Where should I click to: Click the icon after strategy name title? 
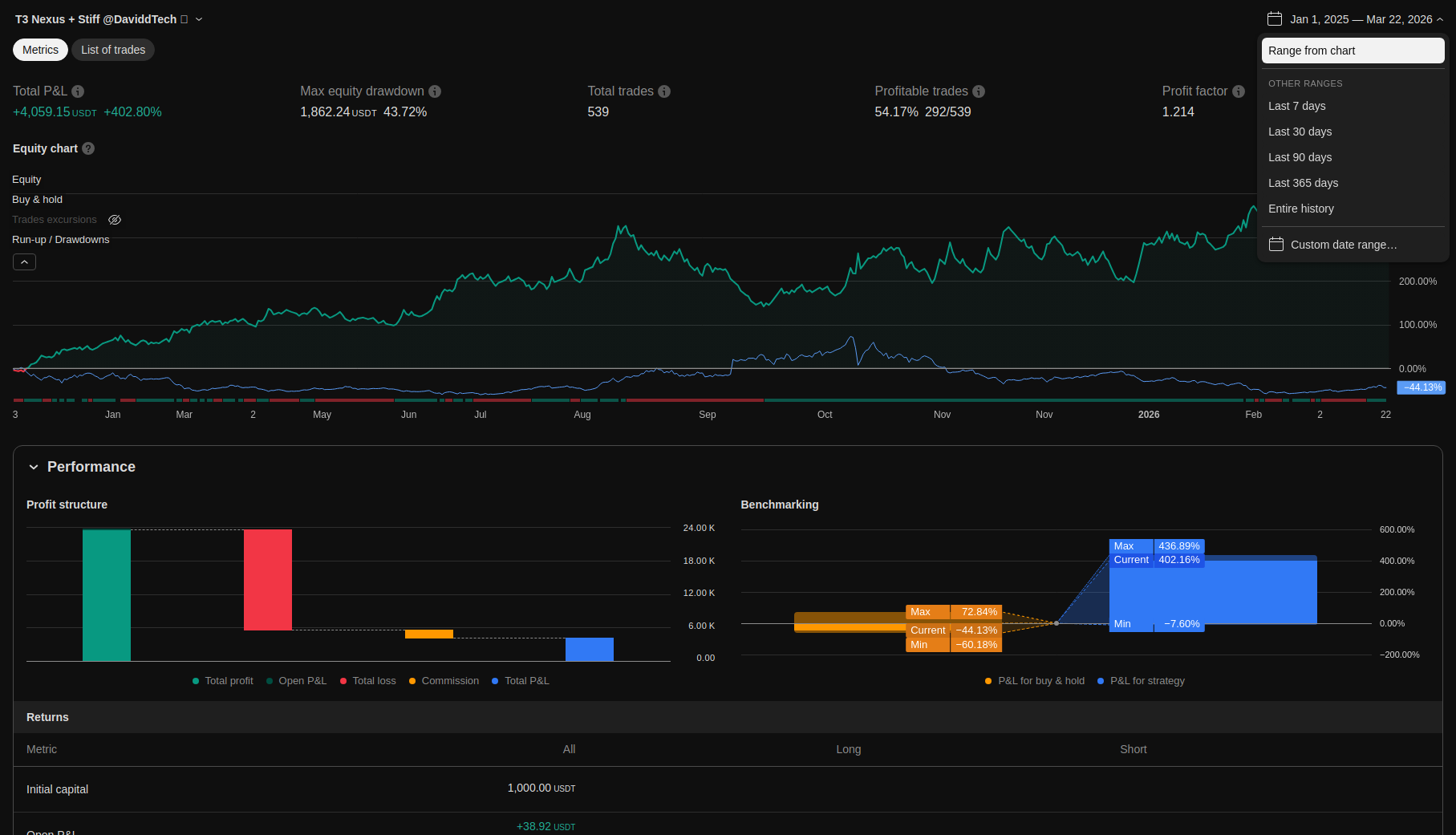point(185,19)
